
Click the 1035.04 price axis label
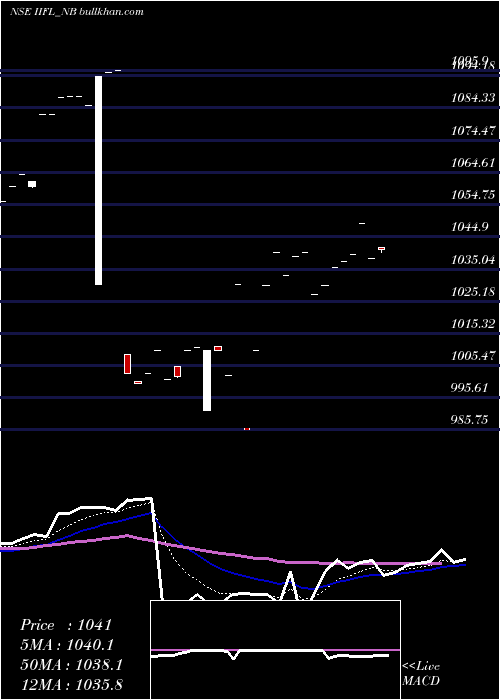(473, 259)
